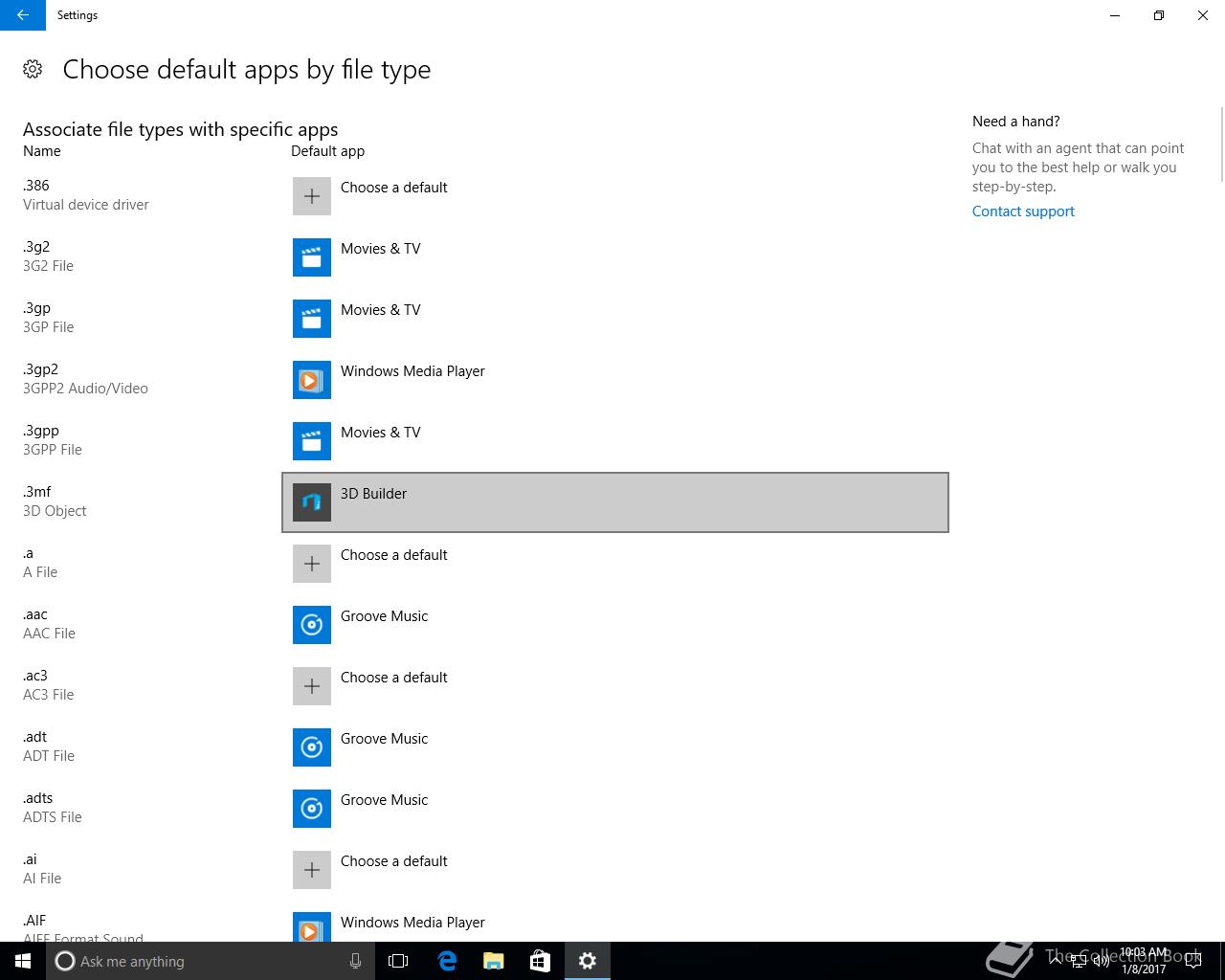
Task: Click Movies & TV icon for .3g2
Action: tap(312, 257)
